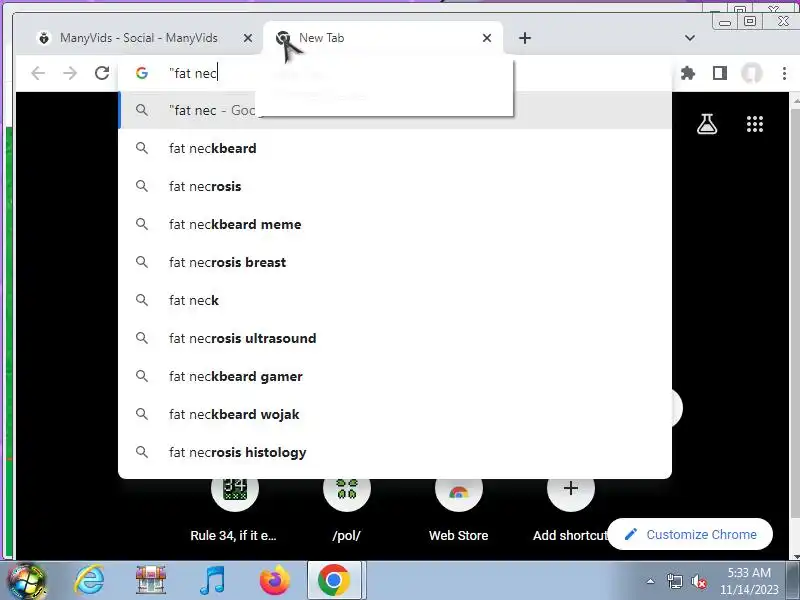
Task: Open the Search Labs flask icon
Action: pos(707,124)
